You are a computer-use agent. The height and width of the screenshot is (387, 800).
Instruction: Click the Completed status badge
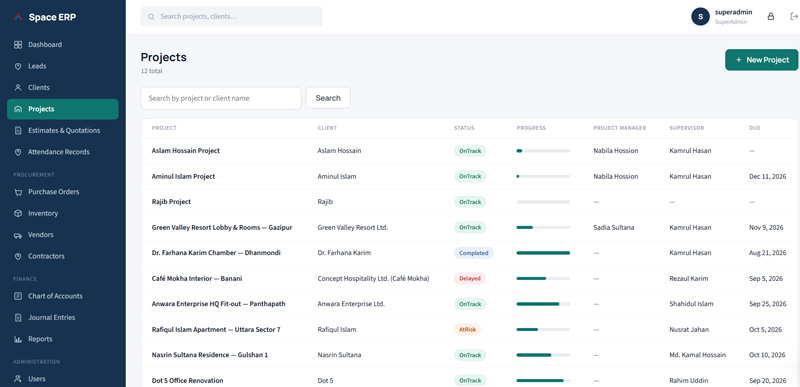tap(473, 253)
